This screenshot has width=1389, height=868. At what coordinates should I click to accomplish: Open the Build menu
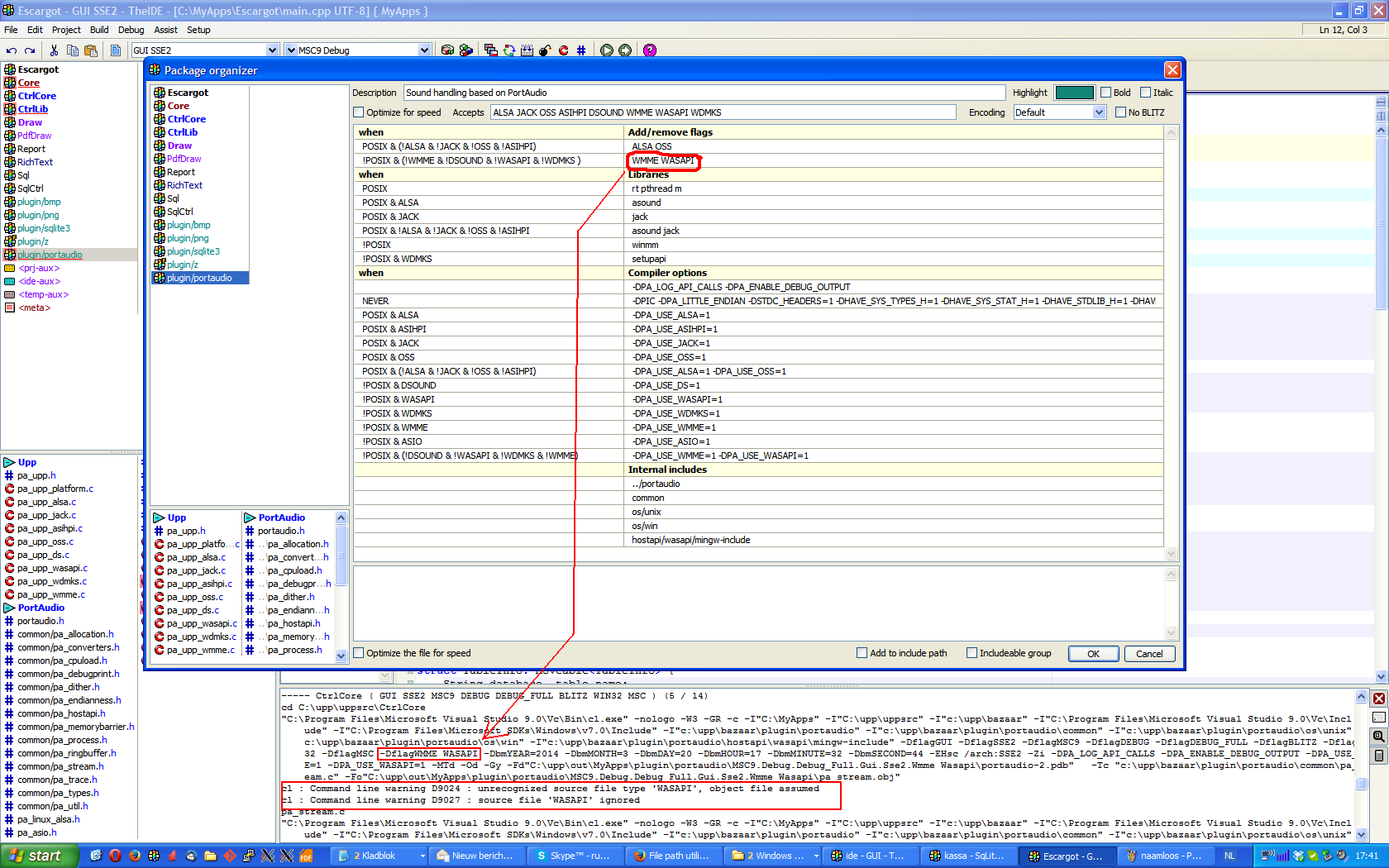point(99,30)
